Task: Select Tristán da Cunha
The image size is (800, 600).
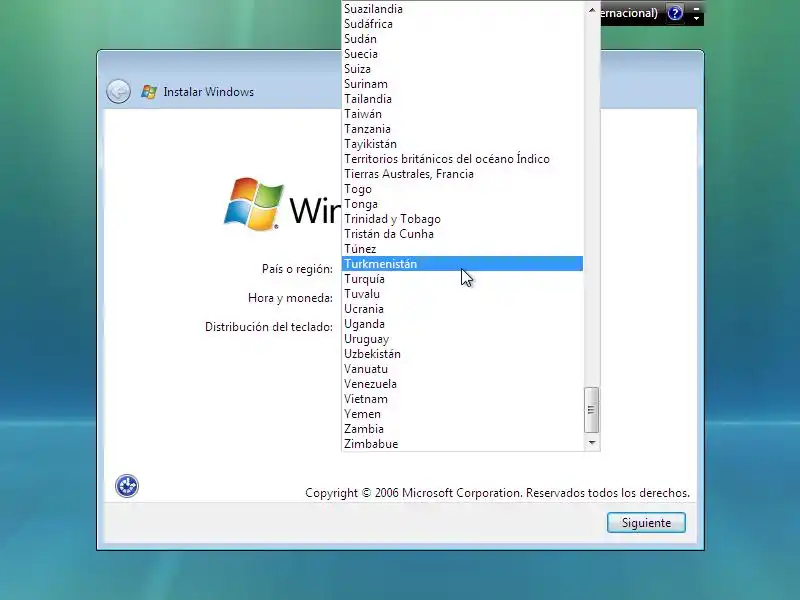Action: (x=462, y=234)
